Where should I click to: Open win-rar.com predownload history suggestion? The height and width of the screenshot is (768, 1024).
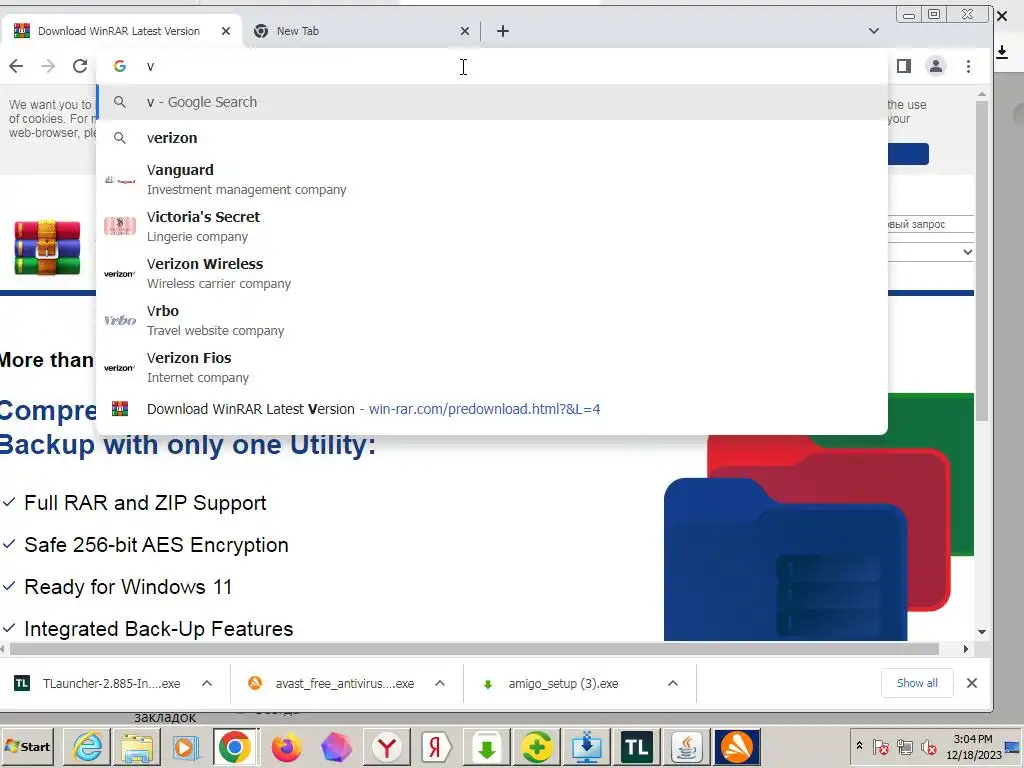pyautogui.click(x=492, y=409)
